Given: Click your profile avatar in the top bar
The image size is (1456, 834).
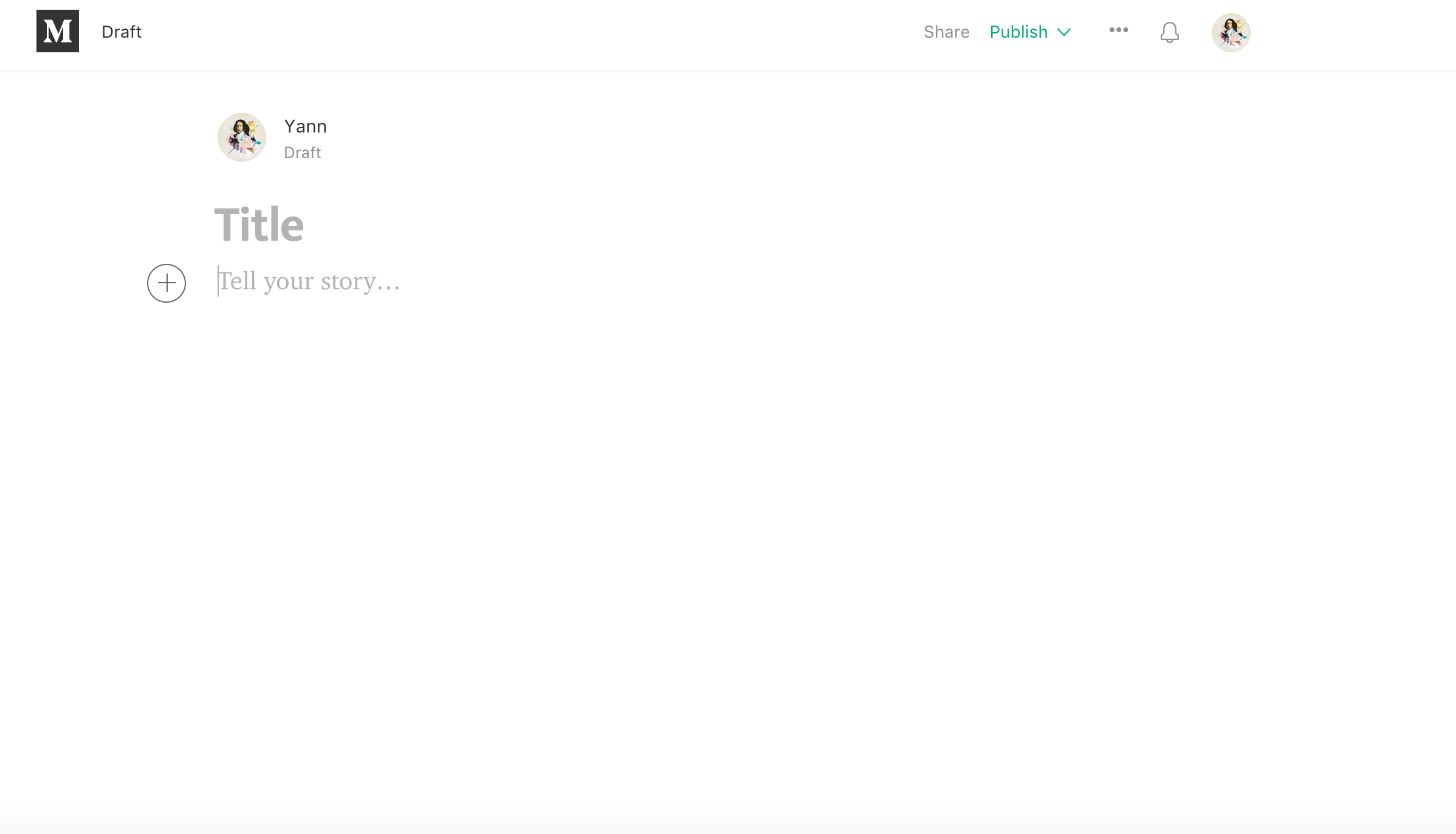Looking at the screenshot, I should point(1231,32).
